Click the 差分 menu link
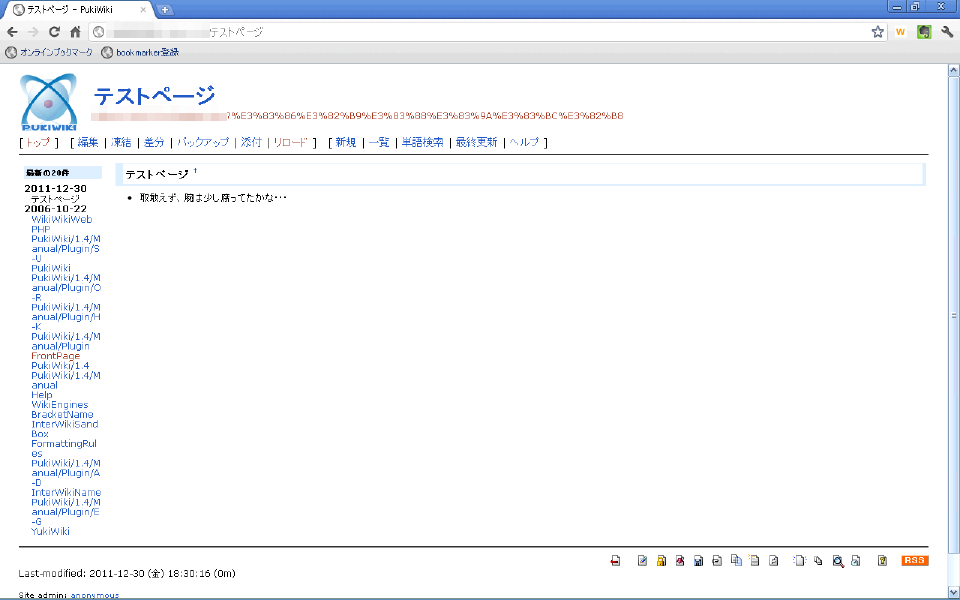 154,142
